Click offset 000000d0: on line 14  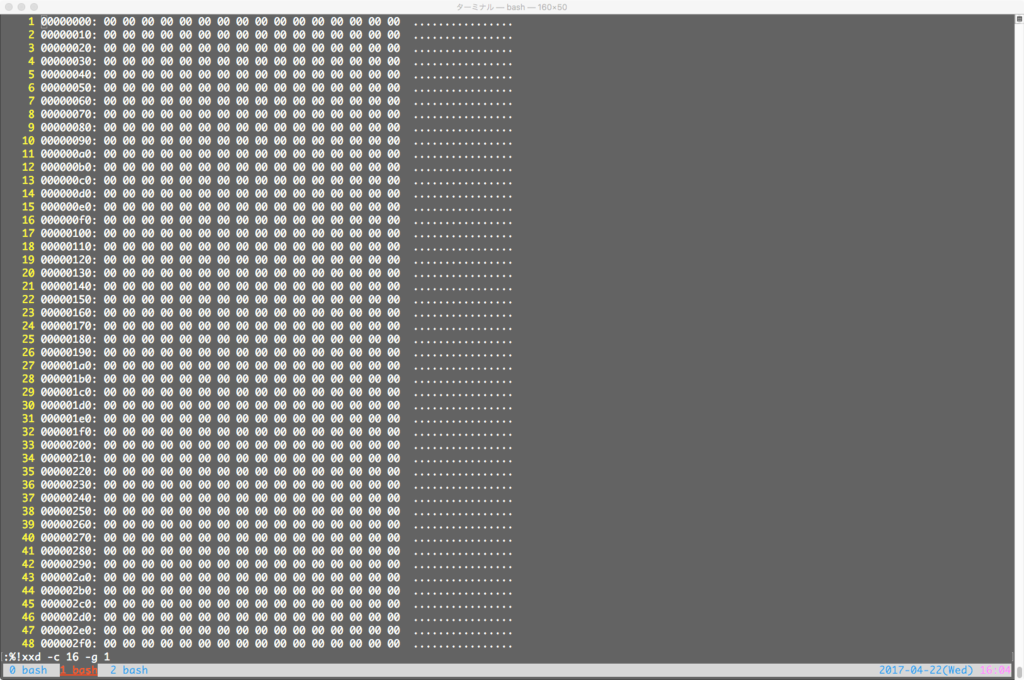(x=69, y=193)
